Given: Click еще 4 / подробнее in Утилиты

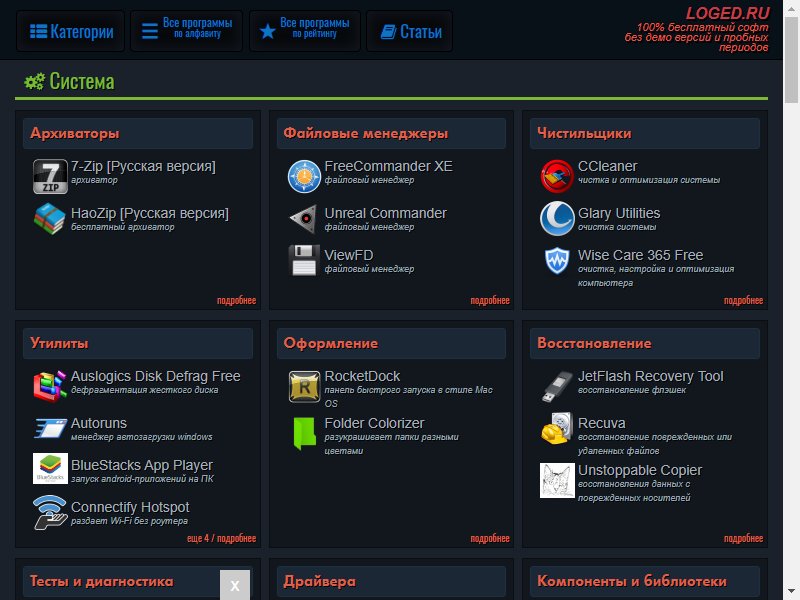Looking at the screenshot, I should tap(221, 538).
